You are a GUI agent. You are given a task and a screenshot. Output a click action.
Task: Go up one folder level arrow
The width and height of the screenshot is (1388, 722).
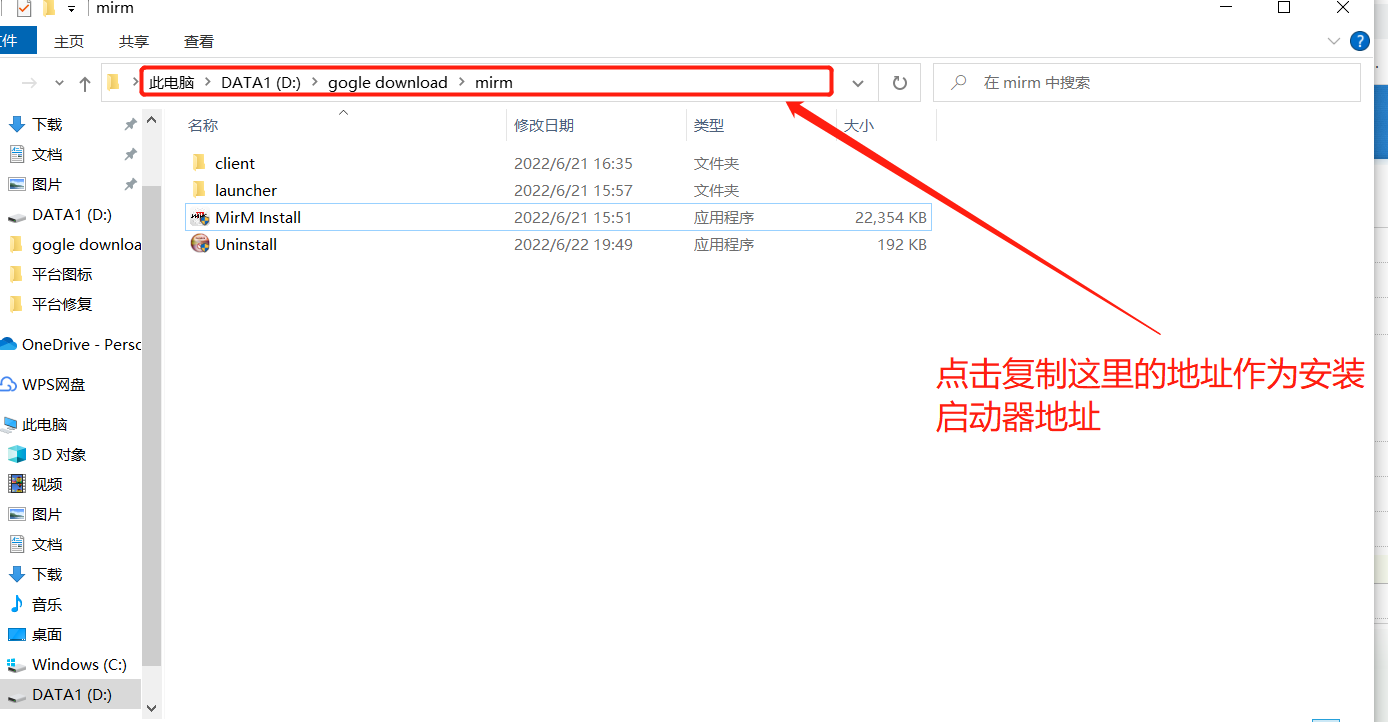(85, 84)
